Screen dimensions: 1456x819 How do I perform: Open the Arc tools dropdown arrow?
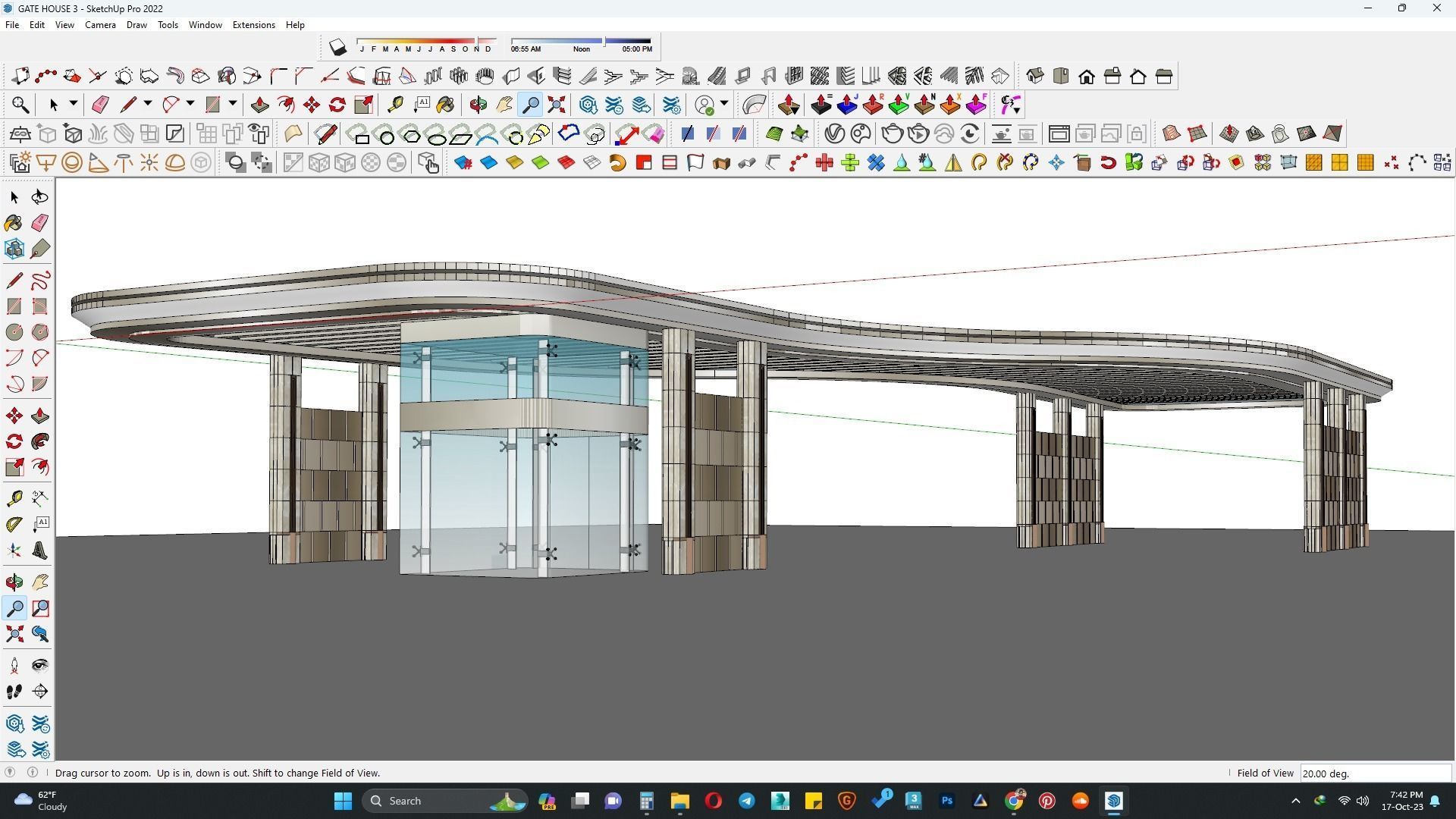coord(190,104)
